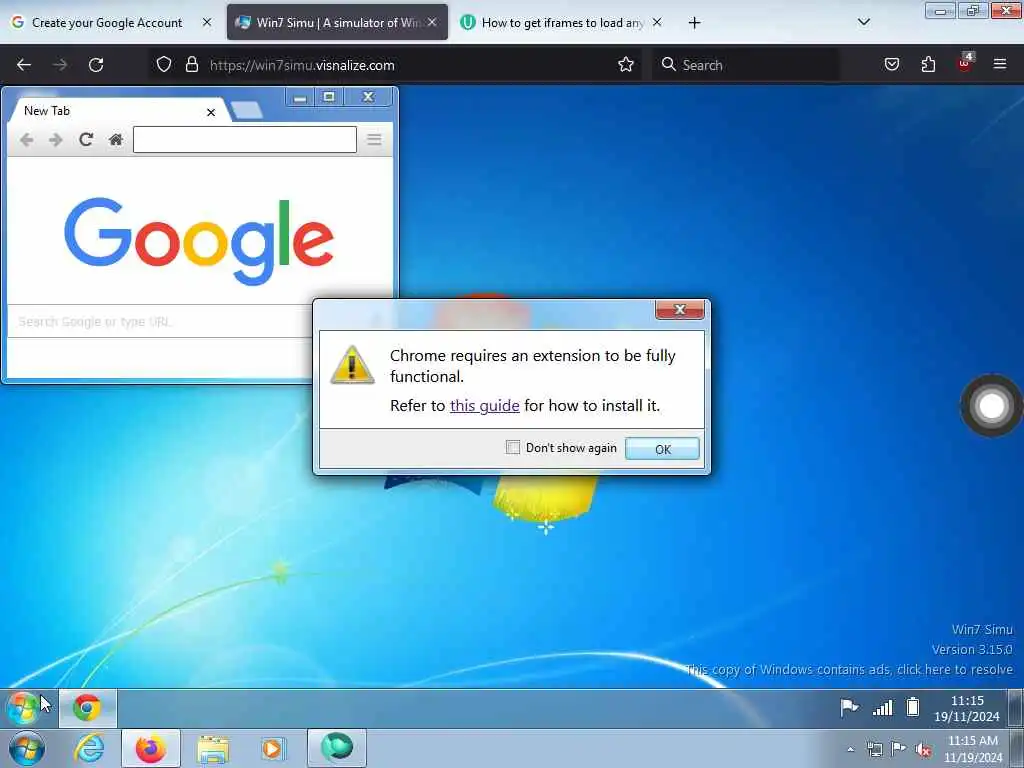Open simulated clock 11:15 19/11/2024

point(967,709)
